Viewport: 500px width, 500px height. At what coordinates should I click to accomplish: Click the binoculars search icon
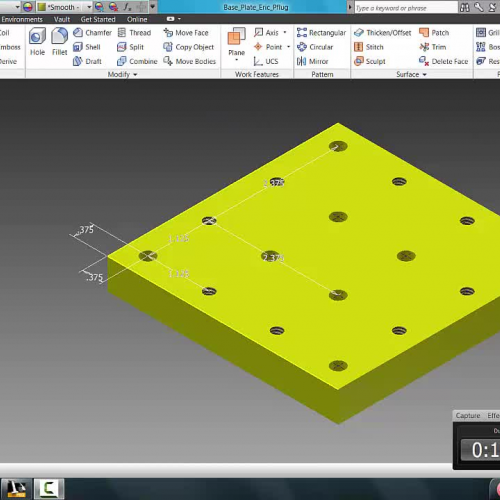(x=464, y=7)
